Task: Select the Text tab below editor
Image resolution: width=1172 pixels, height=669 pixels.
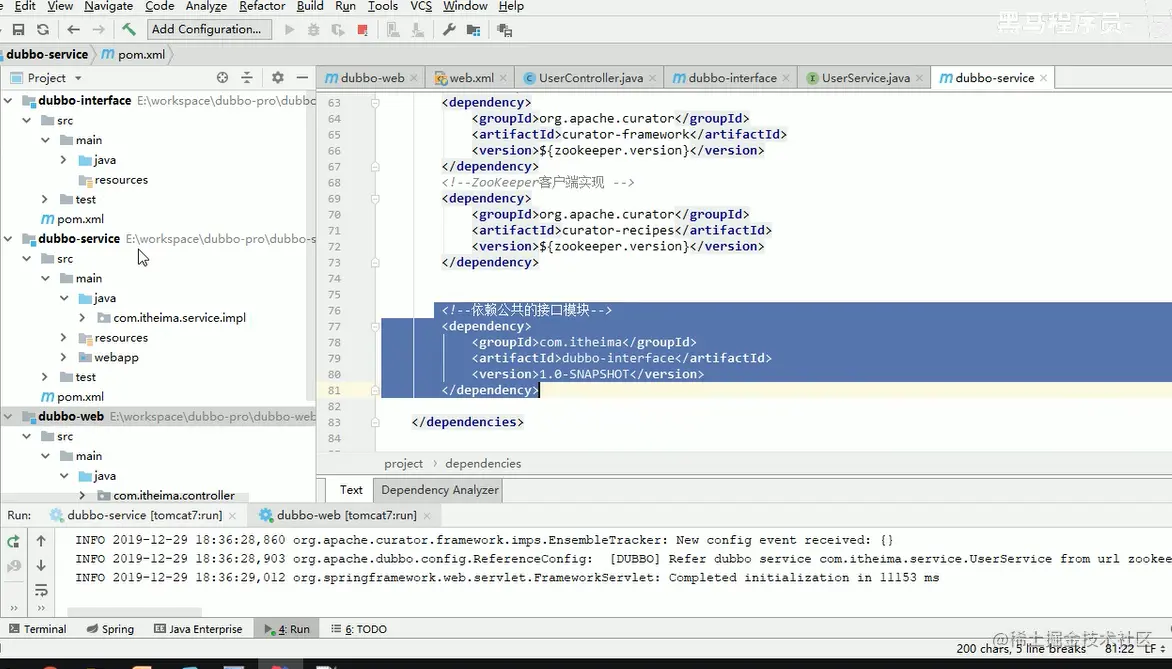Action: coord(351,490)
